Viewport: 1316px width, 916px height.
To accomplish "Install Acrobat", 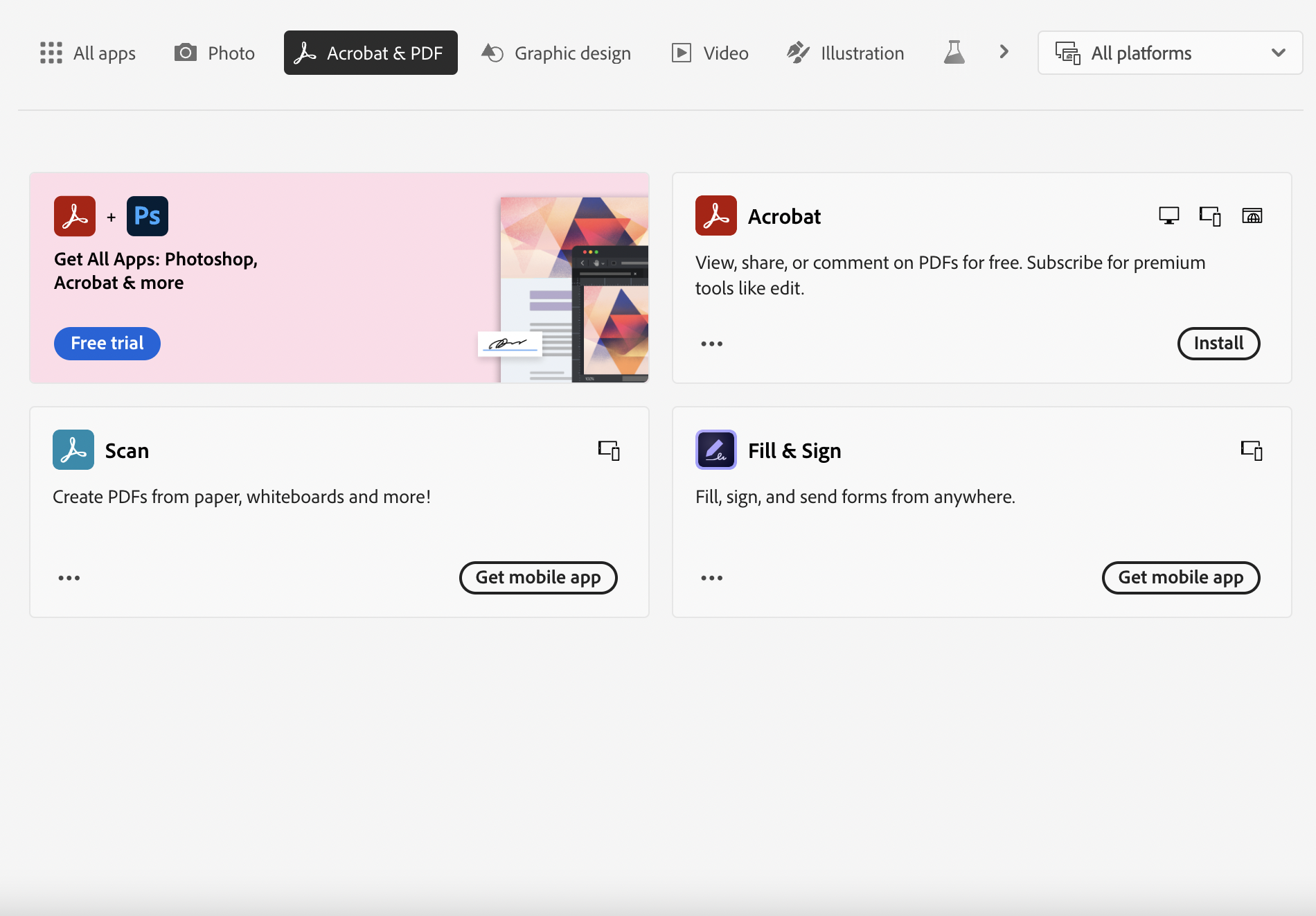I will point(1219,343).
